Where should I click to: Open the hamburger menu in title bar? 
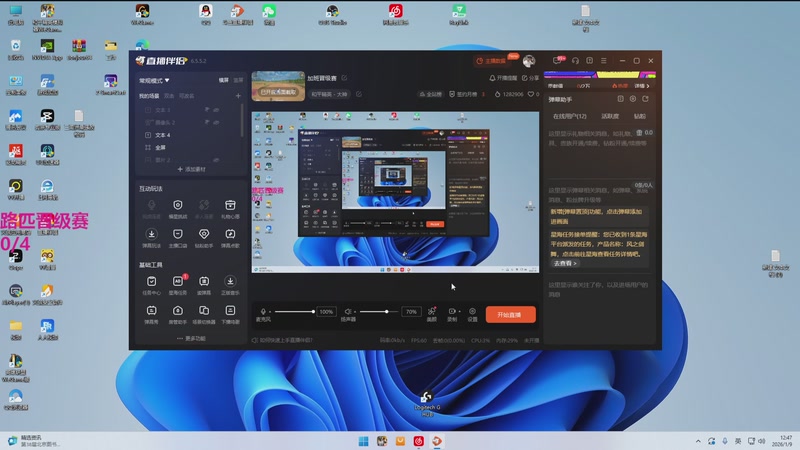coord(604,60)
